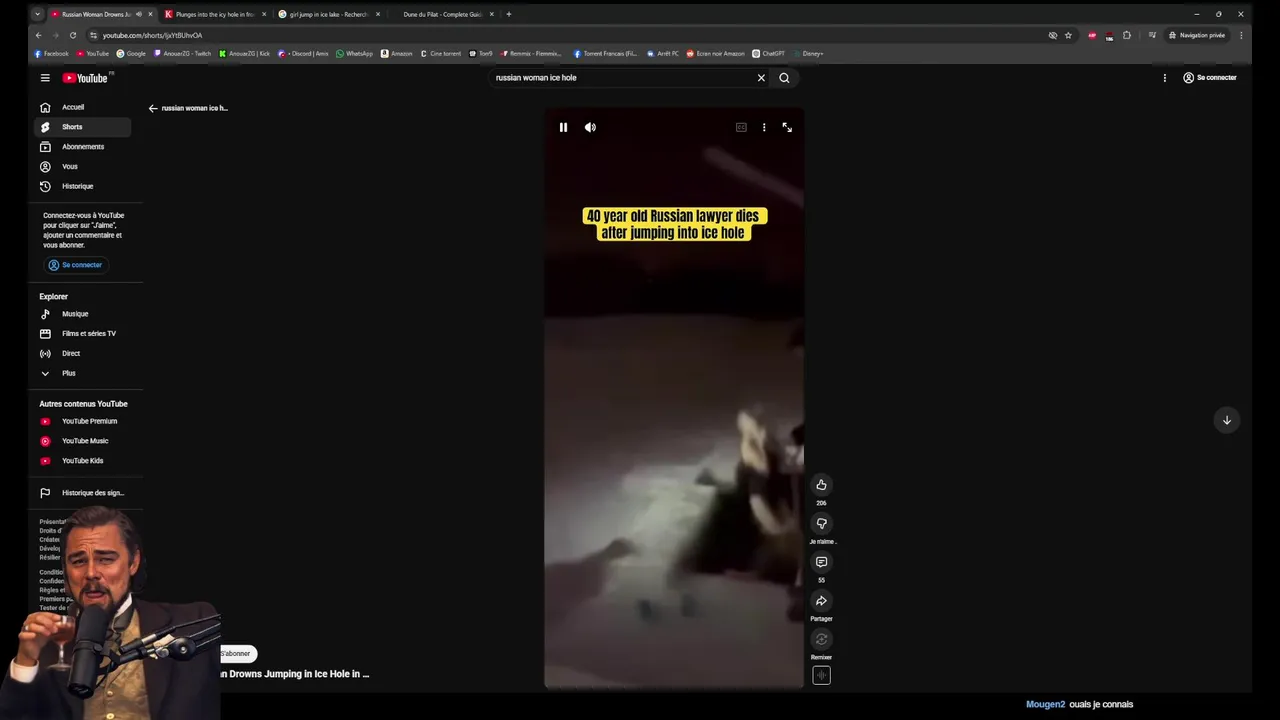Open Vous in the sidebar
The height and width of the screenshot is (720, 1280).
tap(82, 167)
